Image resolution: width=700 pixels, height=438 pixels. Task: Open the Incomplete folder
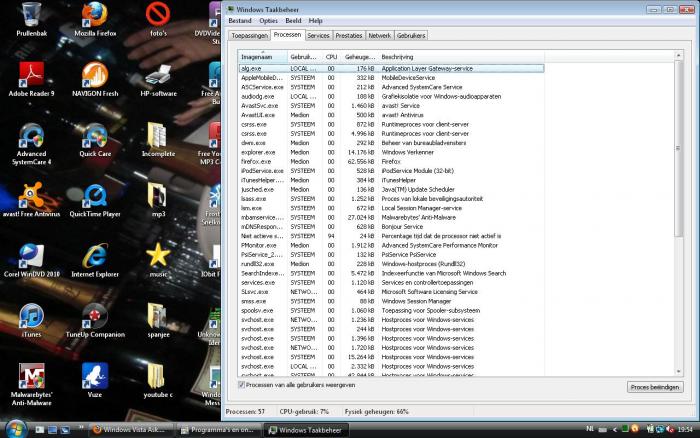158,140
